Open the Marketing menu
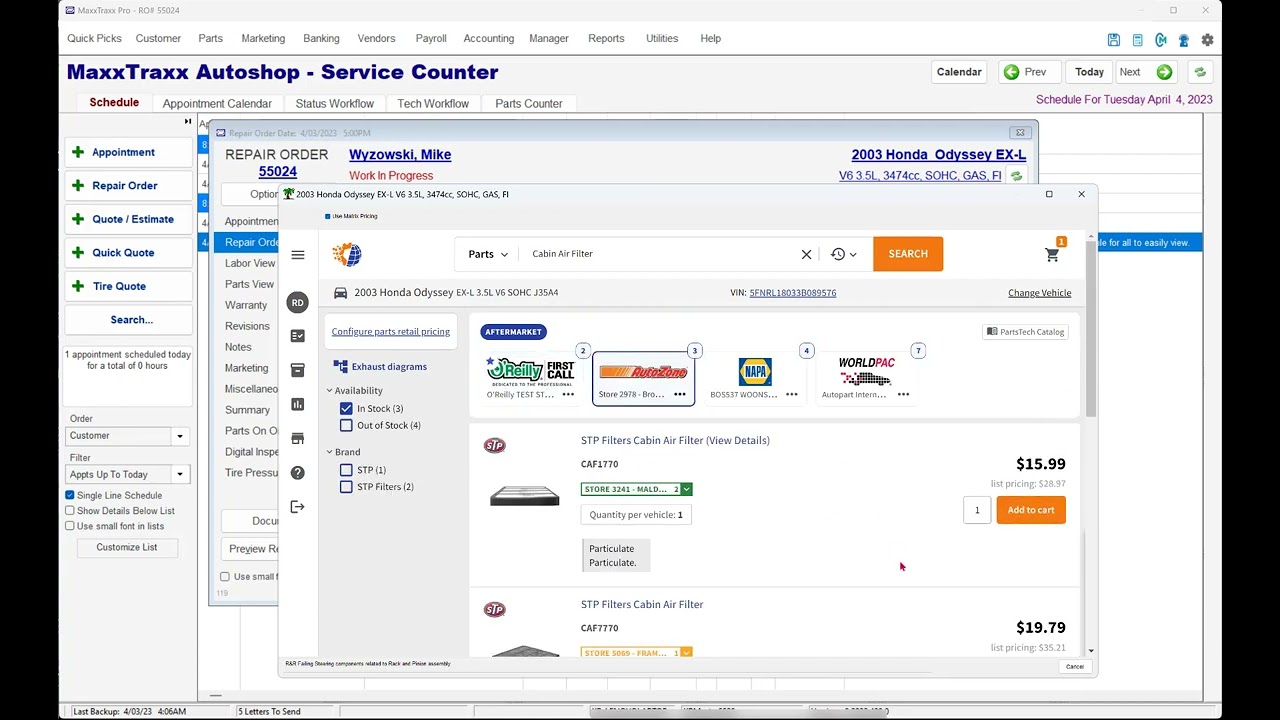 tap(263, 38)
